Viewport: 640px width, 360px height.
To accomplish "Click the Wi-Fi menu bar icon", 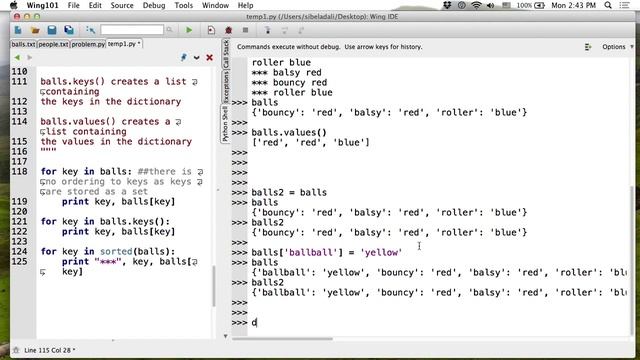I will pos(476,5).
